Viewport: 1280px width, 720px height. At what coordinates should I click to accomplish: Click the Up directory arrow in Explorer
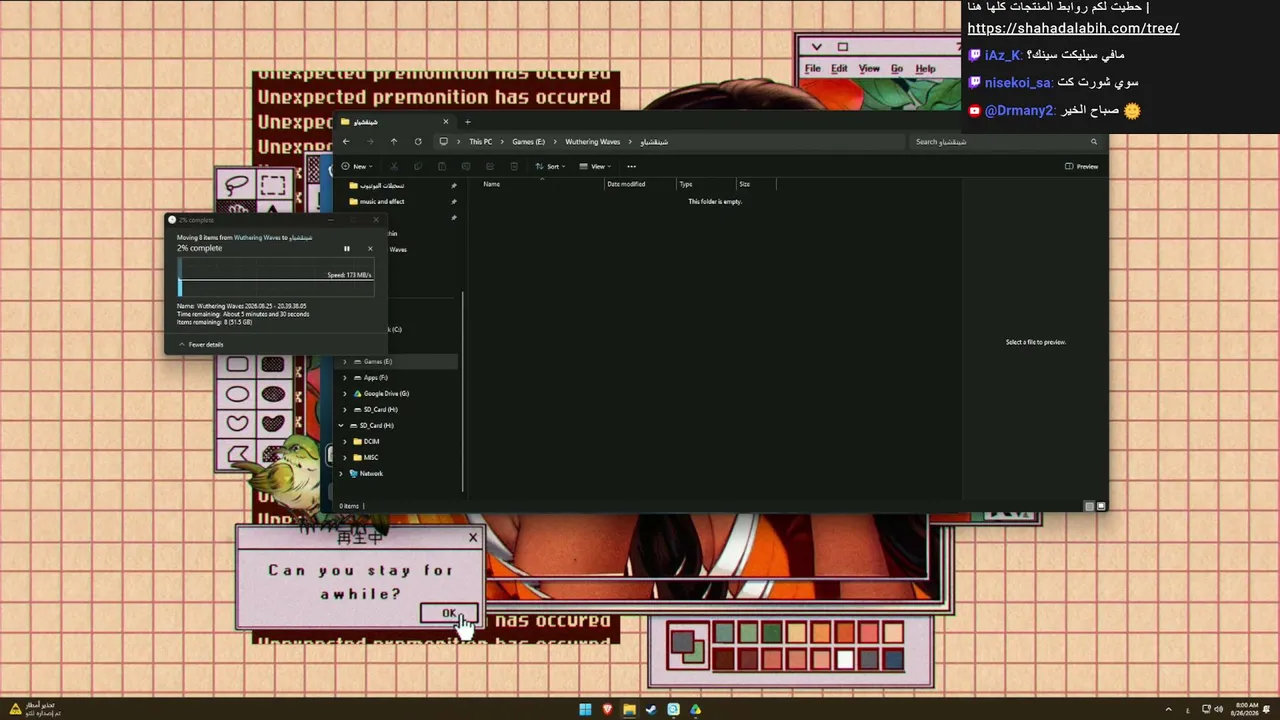point(394,142)
